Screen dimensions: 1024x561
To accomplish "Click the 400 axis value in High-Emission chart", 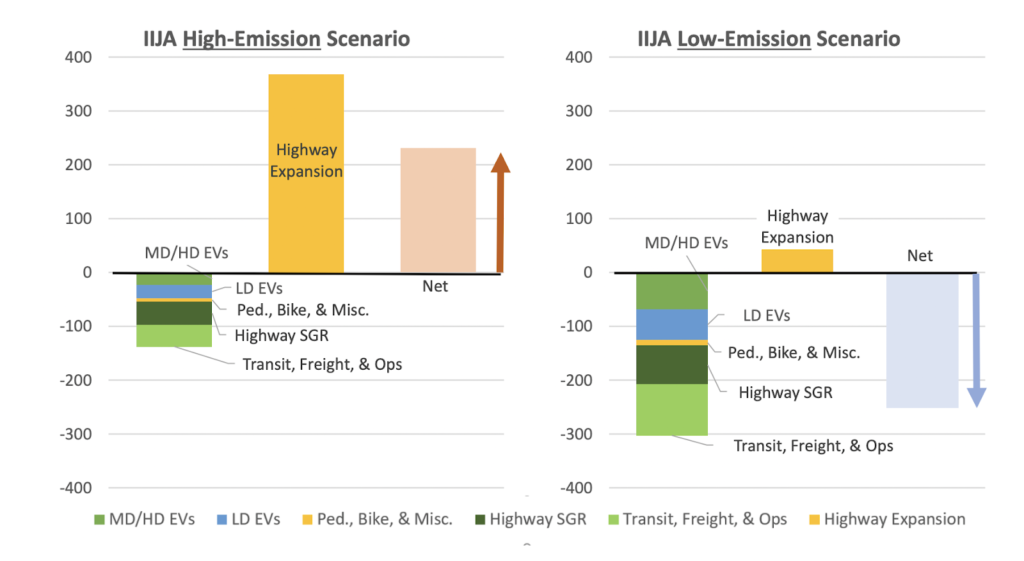I will pos(78,57).
